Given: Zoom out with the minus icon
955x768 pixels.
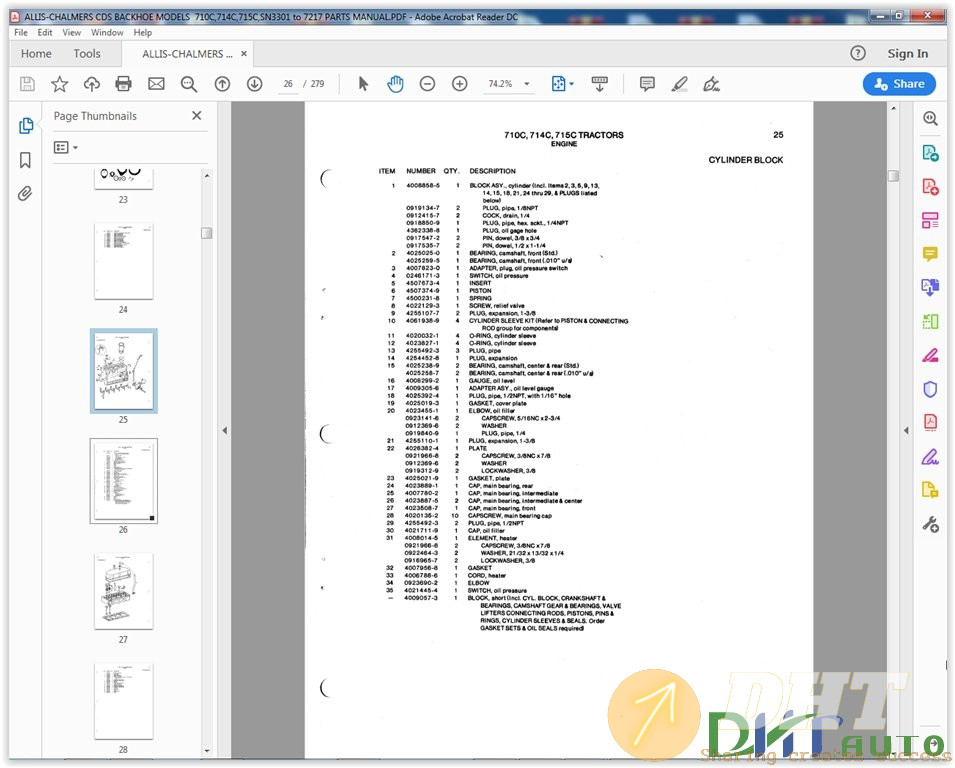Looking at the screenshot, I should point(428,84).
